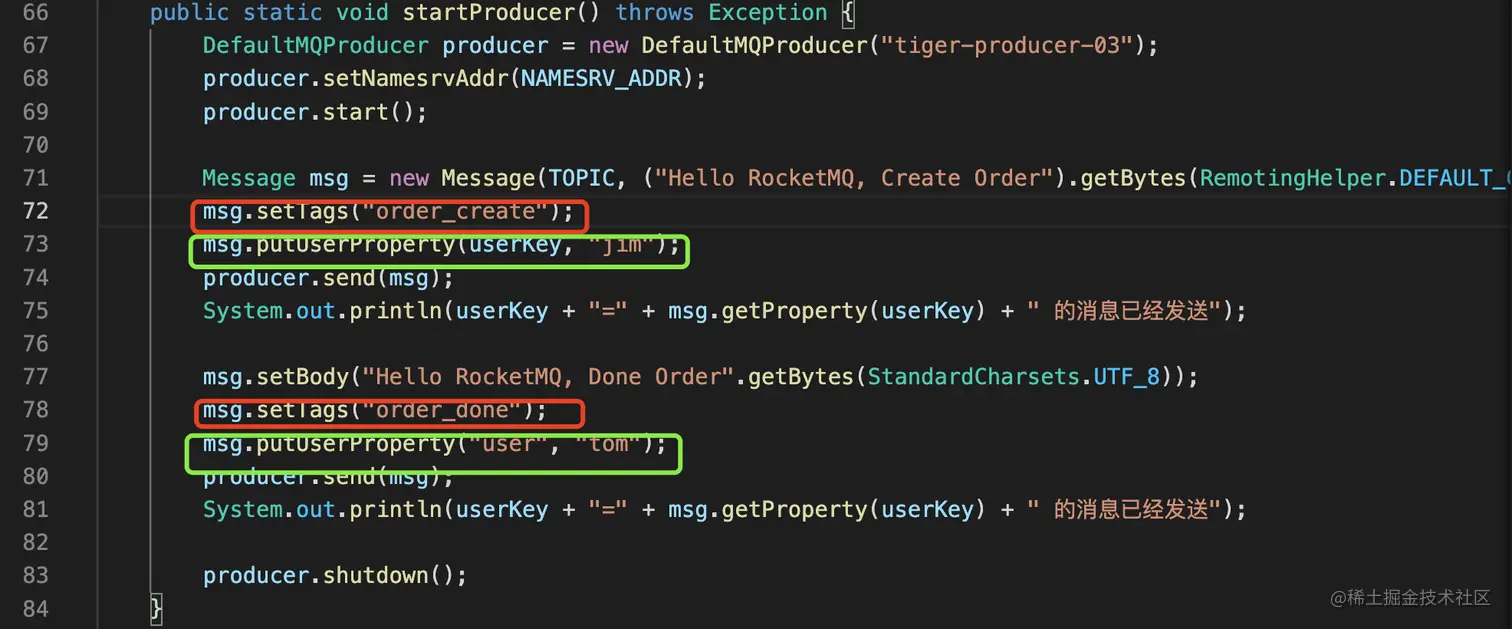This screenshot has height=629, width=1512.
Task: Click line number 72 in gutter
Action: [35, 211]
